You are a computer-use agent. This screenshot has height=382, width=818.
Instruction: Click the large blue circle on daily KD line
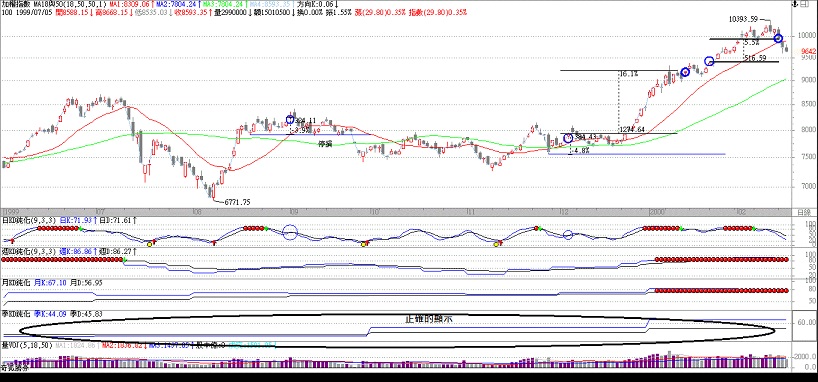290,232
